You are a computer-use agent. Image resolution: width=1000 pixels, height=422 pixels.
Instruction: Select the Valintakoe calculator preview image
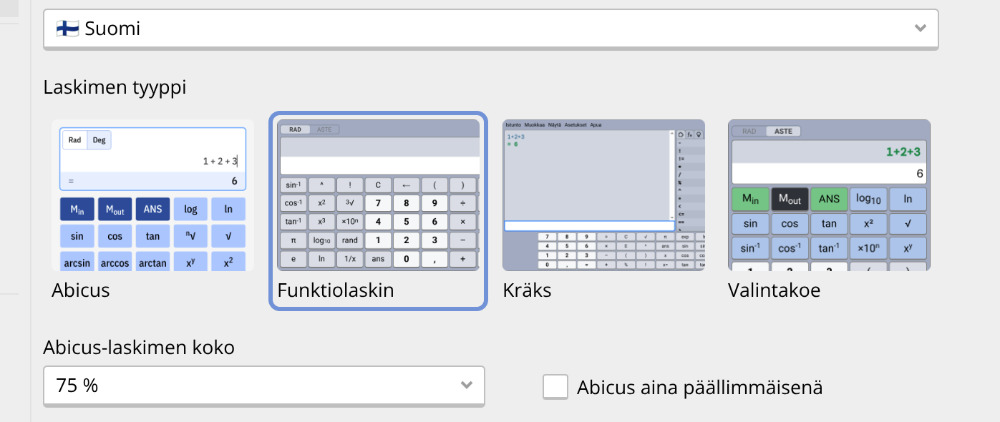point(829,194)
